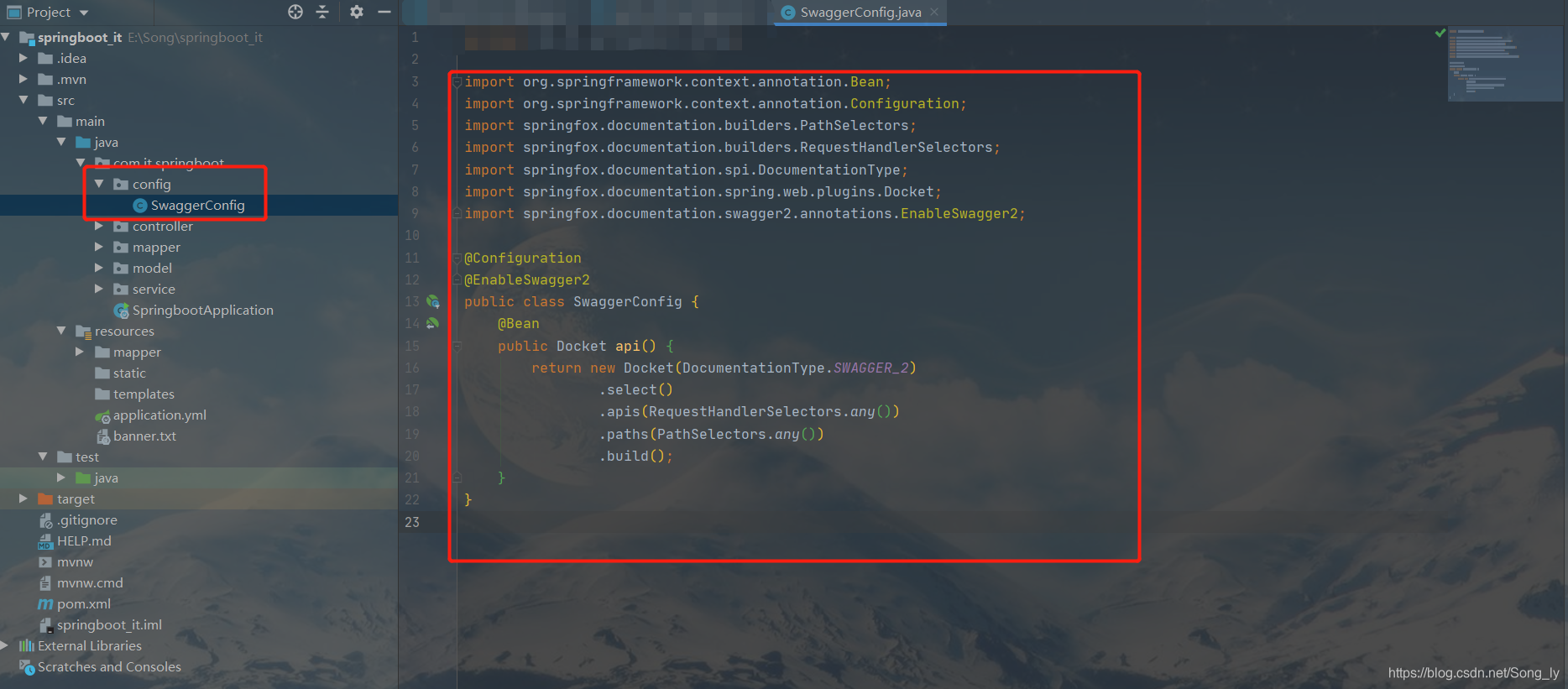Click the config folder icon
This screenshot has height=689, width=1568.
tap(121, 184)
